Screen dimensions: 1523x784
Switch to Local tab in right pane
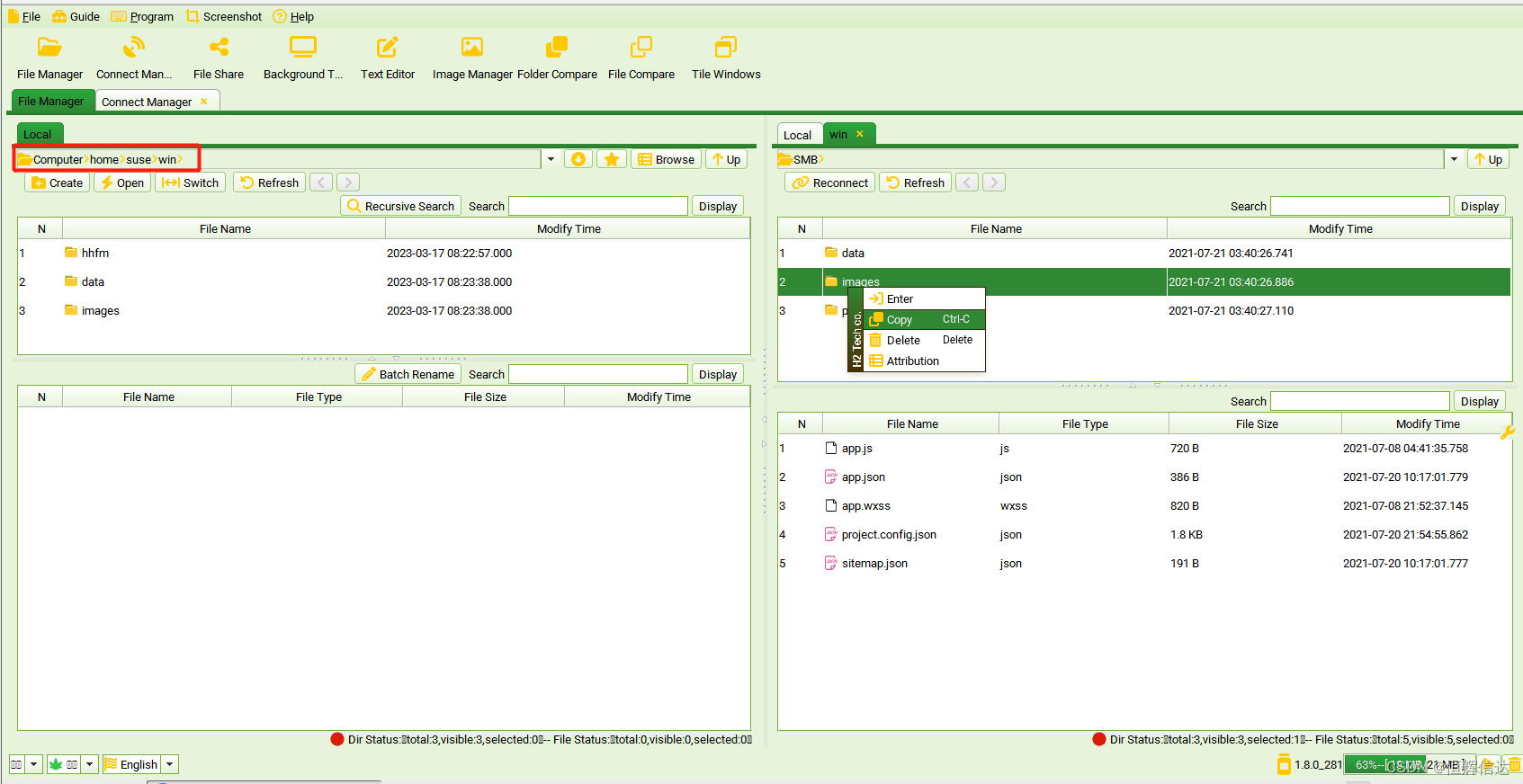(x=798, y=135)
